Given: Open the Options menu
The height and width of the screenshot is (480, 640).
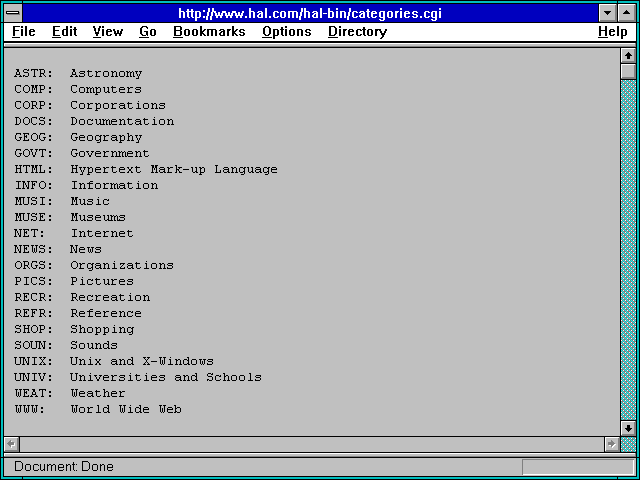Looking at the screenshot, I should click(287, 32).
